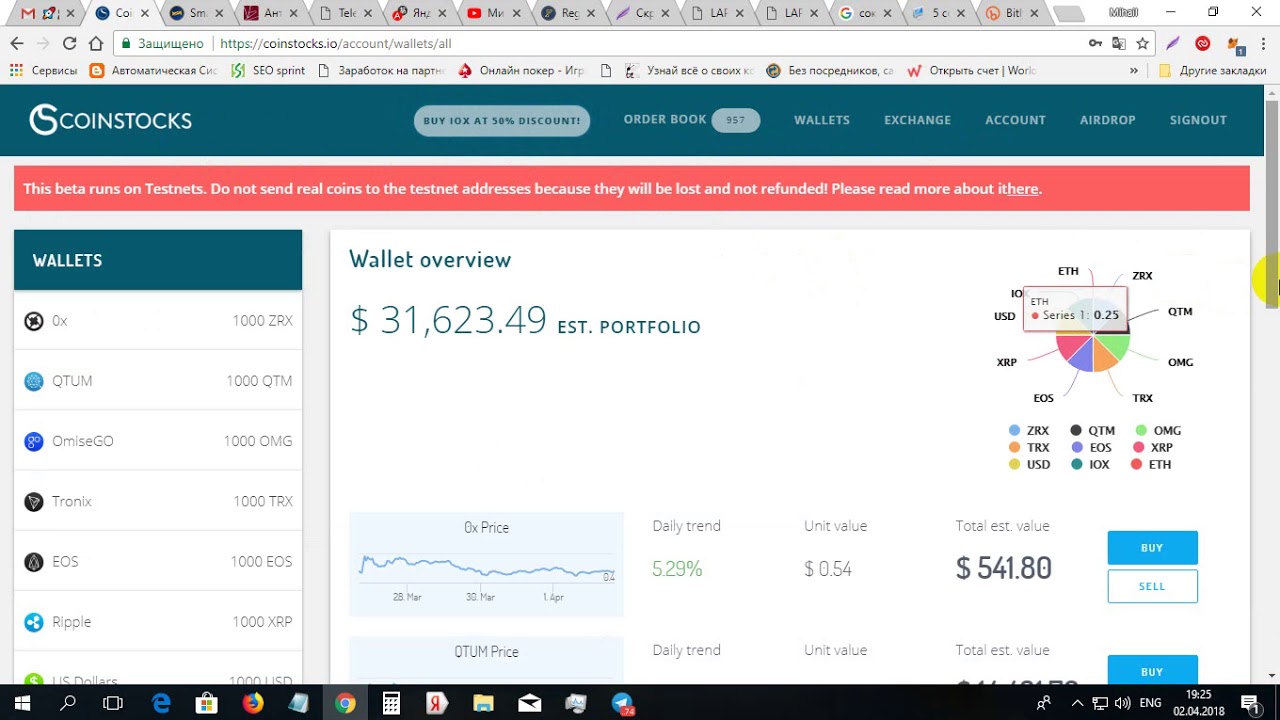
Task: Go to the Wallets nav item
Action: pos(822,120)
